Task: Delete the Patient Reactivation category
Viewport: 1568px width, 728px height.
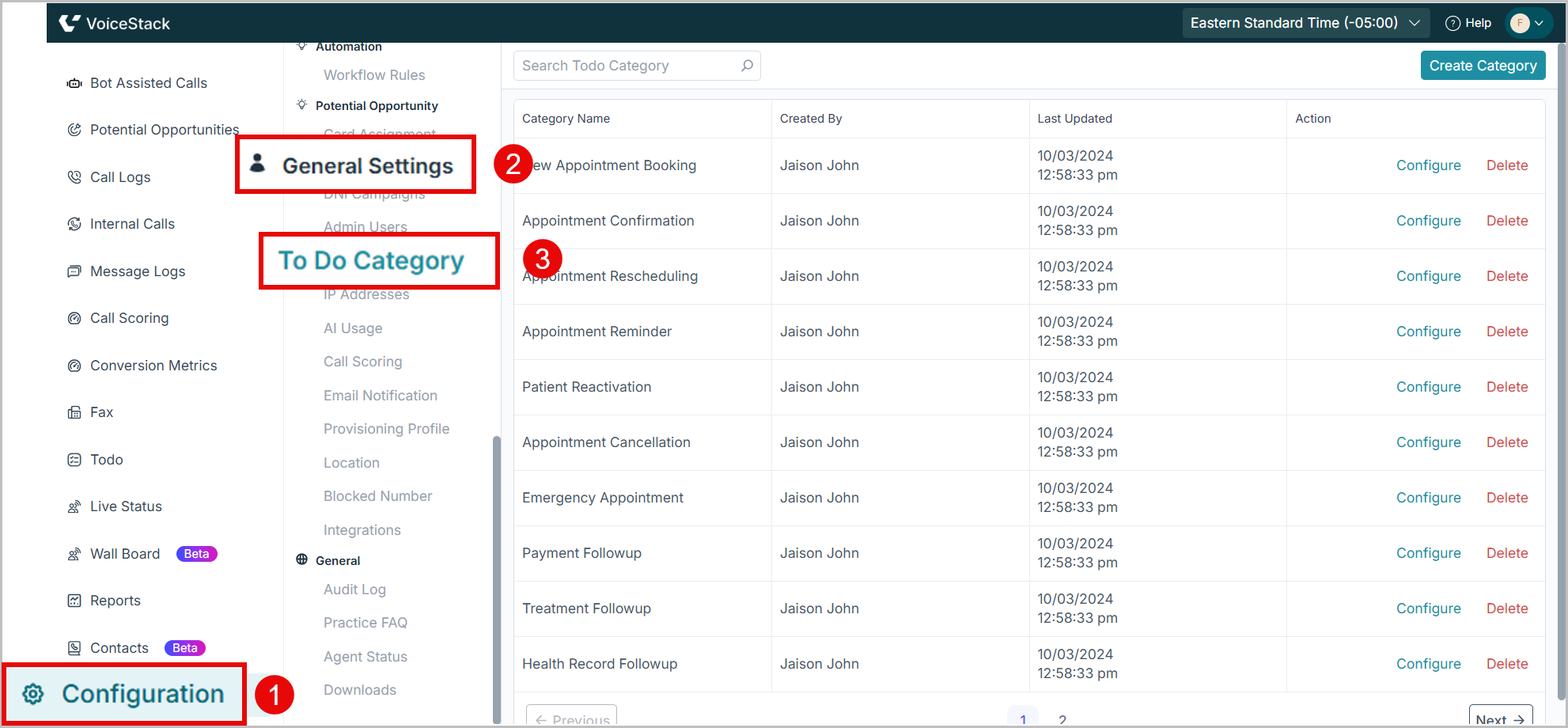Action: (x=1506, y=387)
